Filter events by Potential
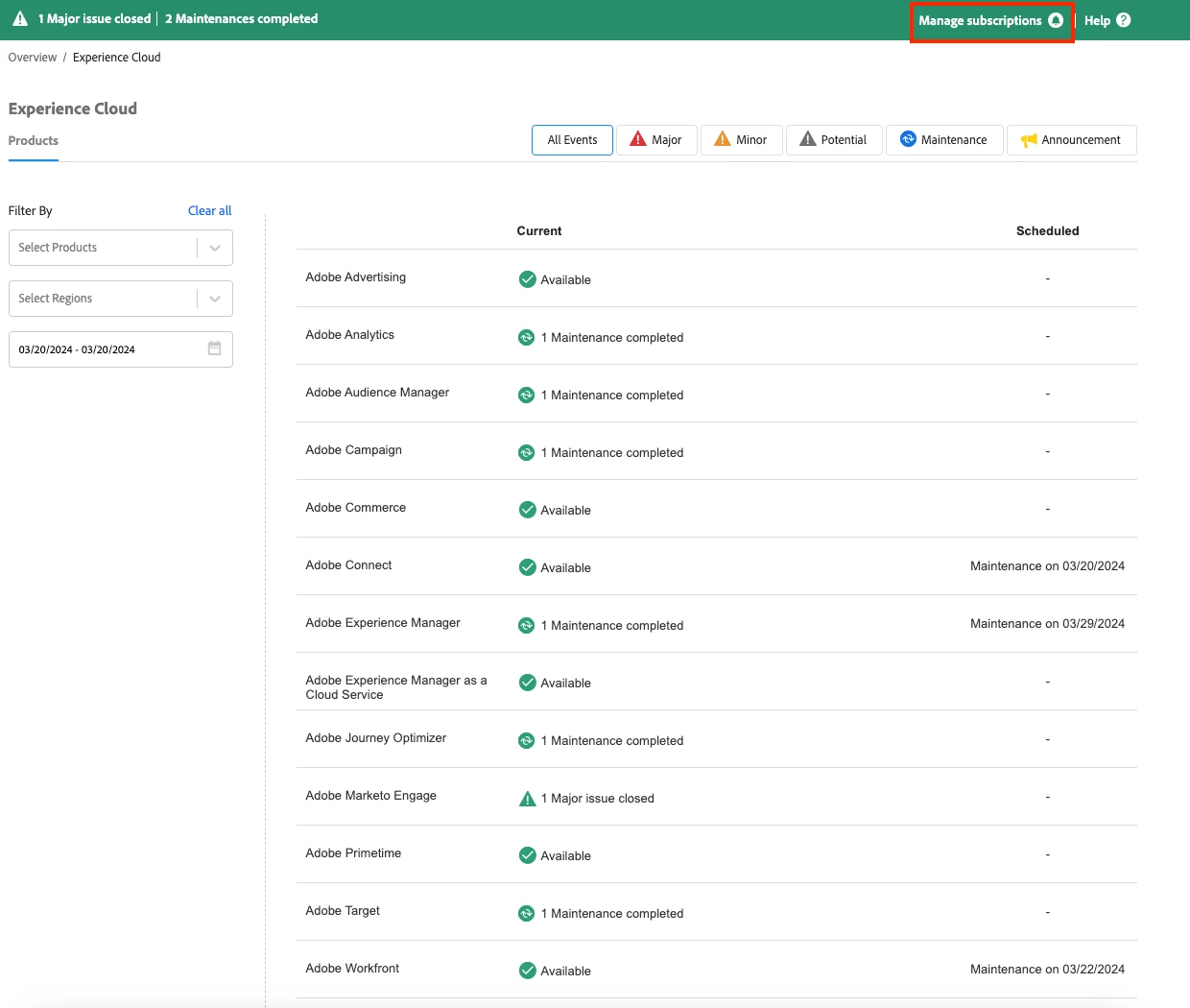This screenshot has height=1008, width=1190. (x=833, y=140)
